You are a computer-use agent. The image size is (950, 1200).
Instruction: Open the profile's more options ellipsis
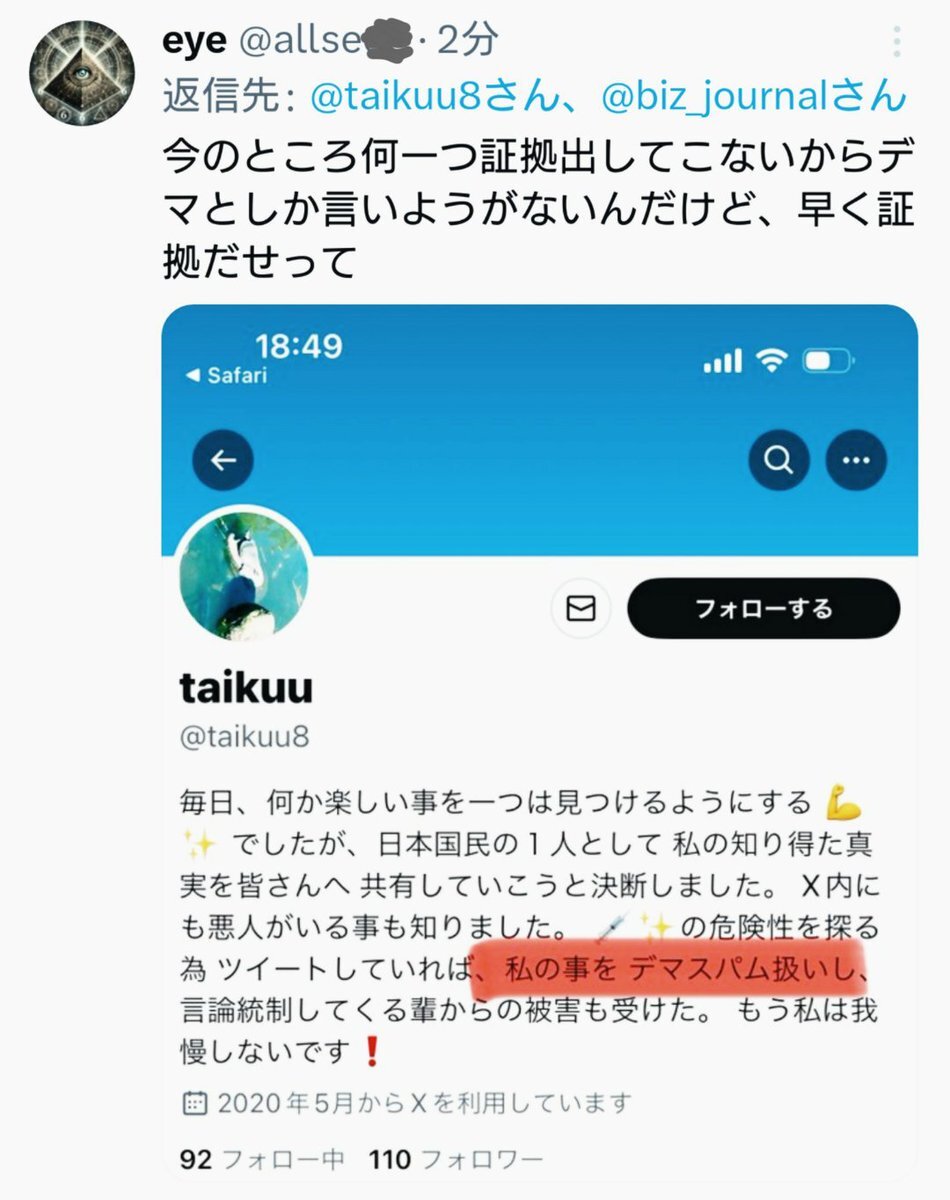856,460
